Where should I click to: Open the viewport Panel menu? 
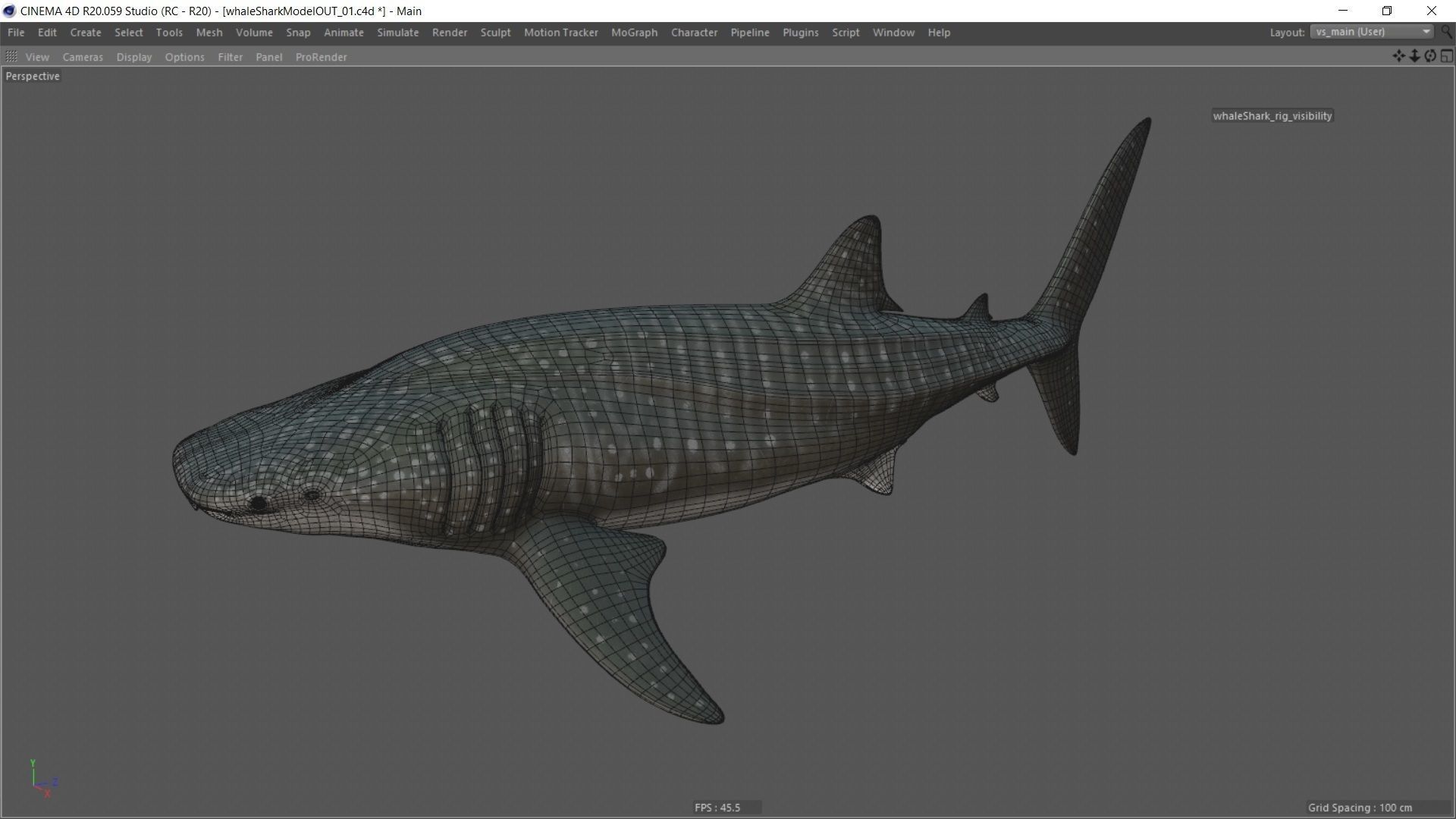point(269,57)
